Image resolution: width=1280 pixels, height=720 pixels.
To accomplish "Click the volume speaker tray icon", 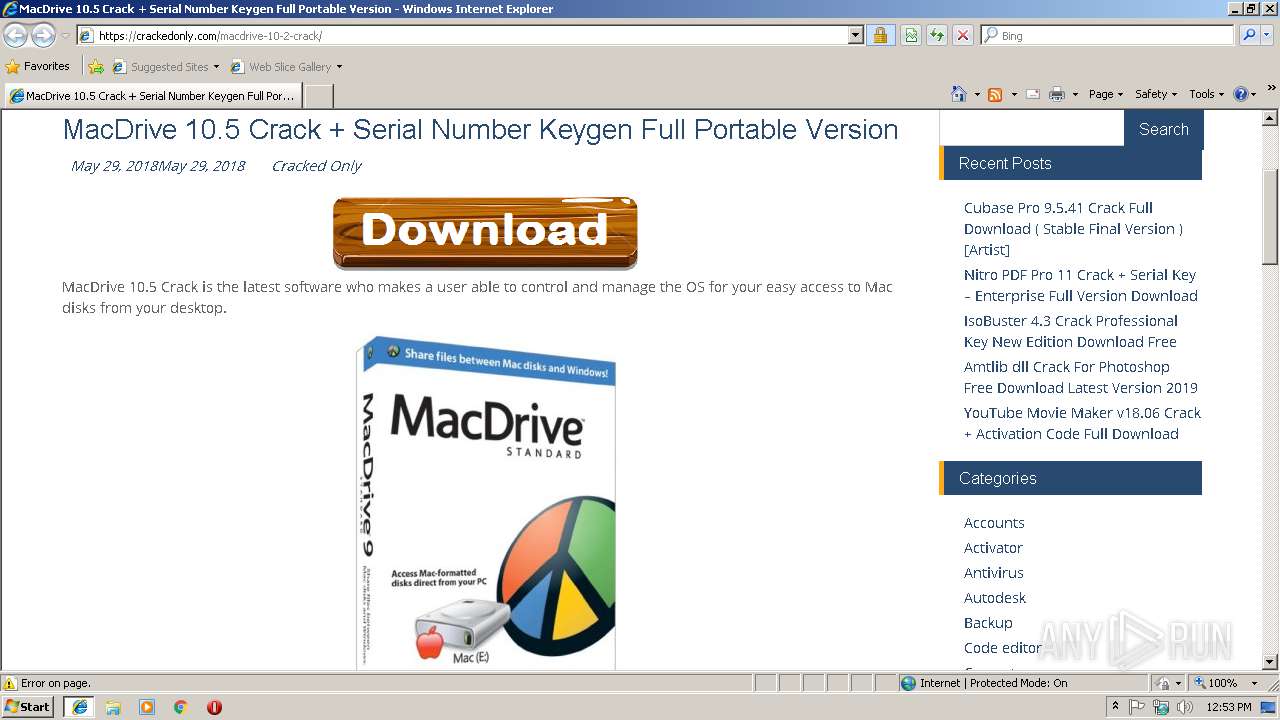I will (1185, 707).
